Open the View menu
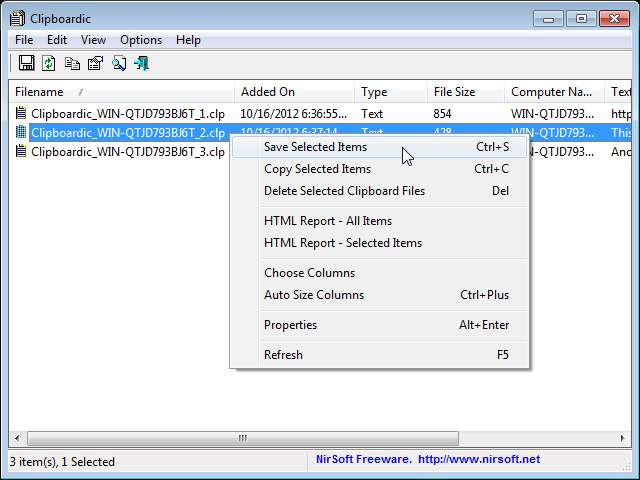 93,40
